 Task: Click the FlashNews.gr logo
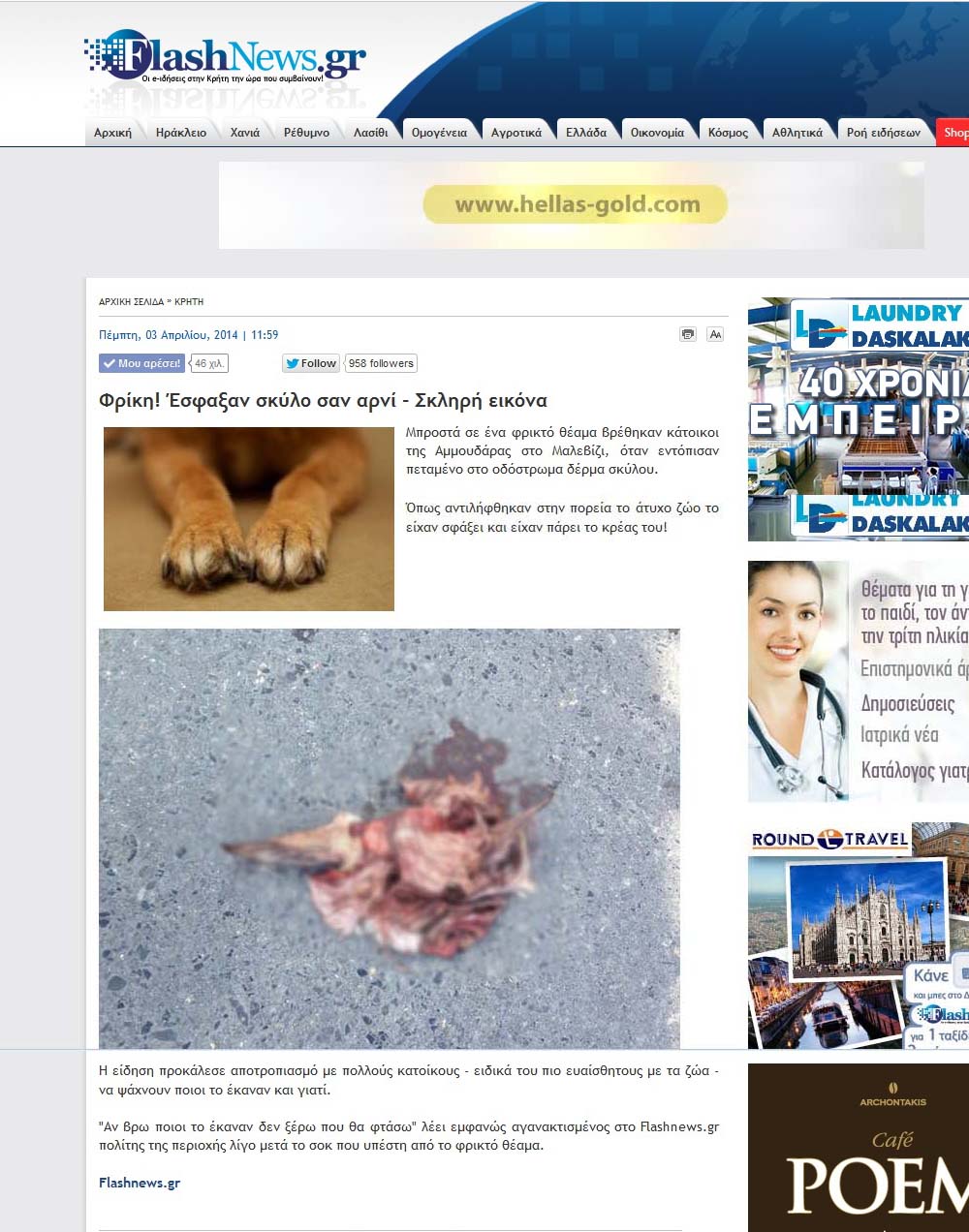click(x=226, y=58)
